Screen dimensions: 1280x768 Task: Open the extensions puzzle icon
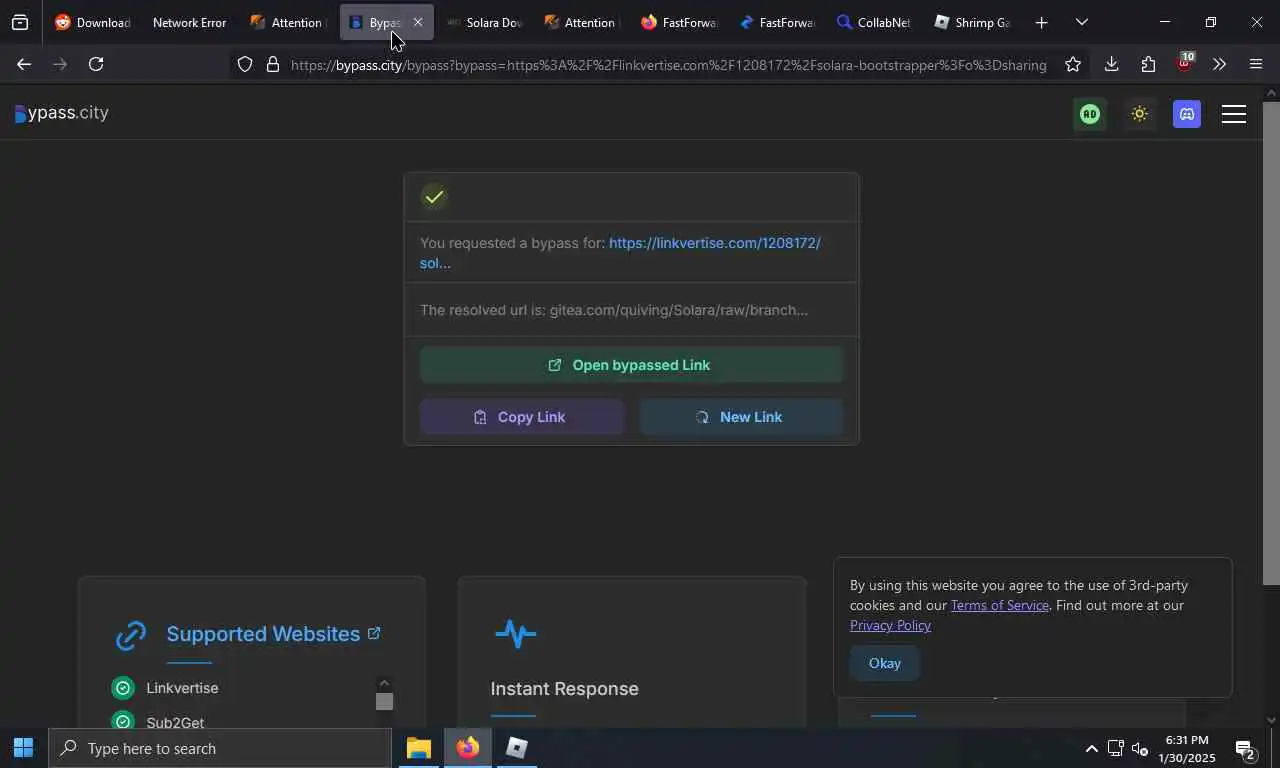[x=1148, y=64]
